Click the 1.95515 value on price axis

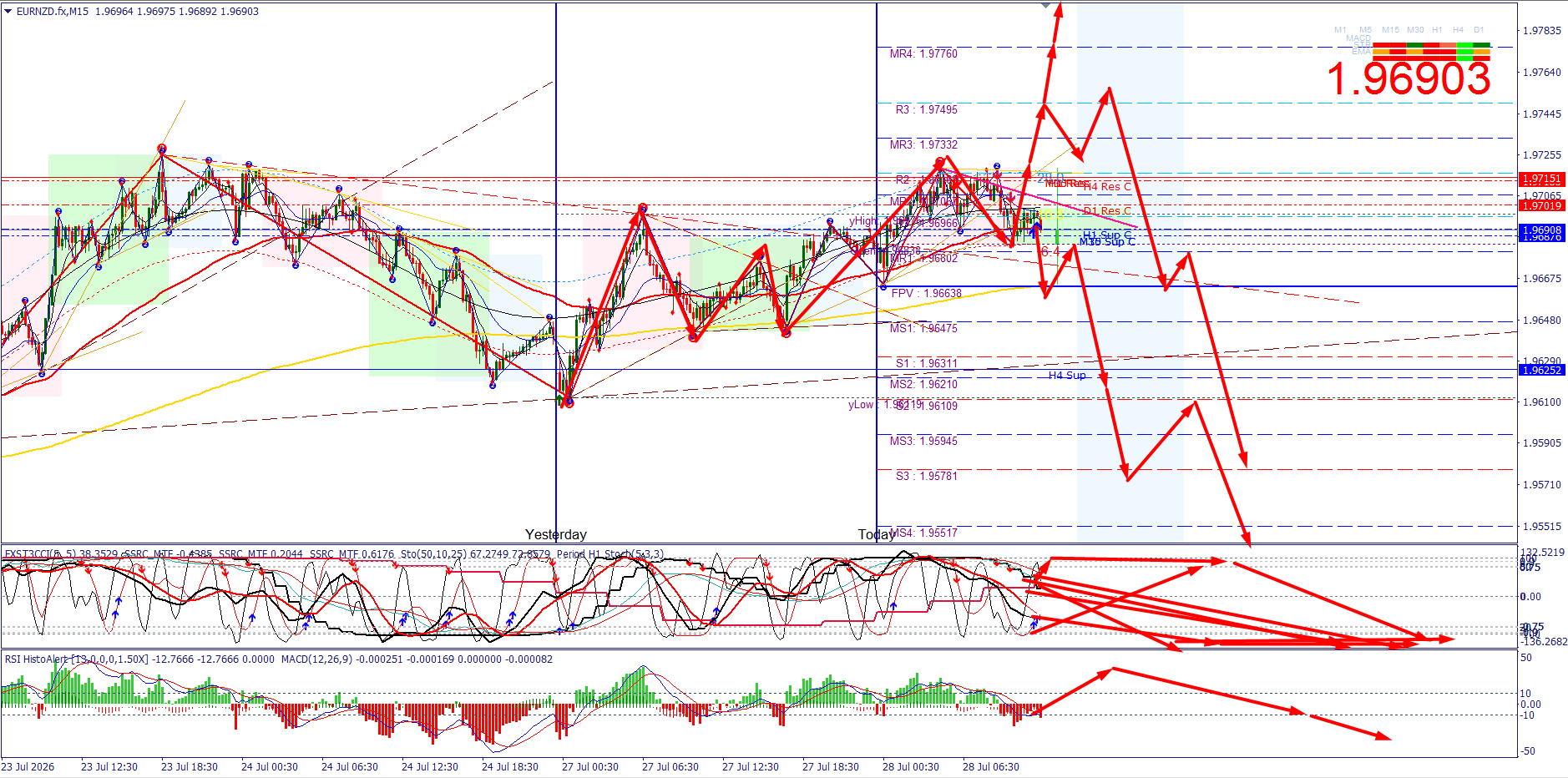tap(1542, 527)
